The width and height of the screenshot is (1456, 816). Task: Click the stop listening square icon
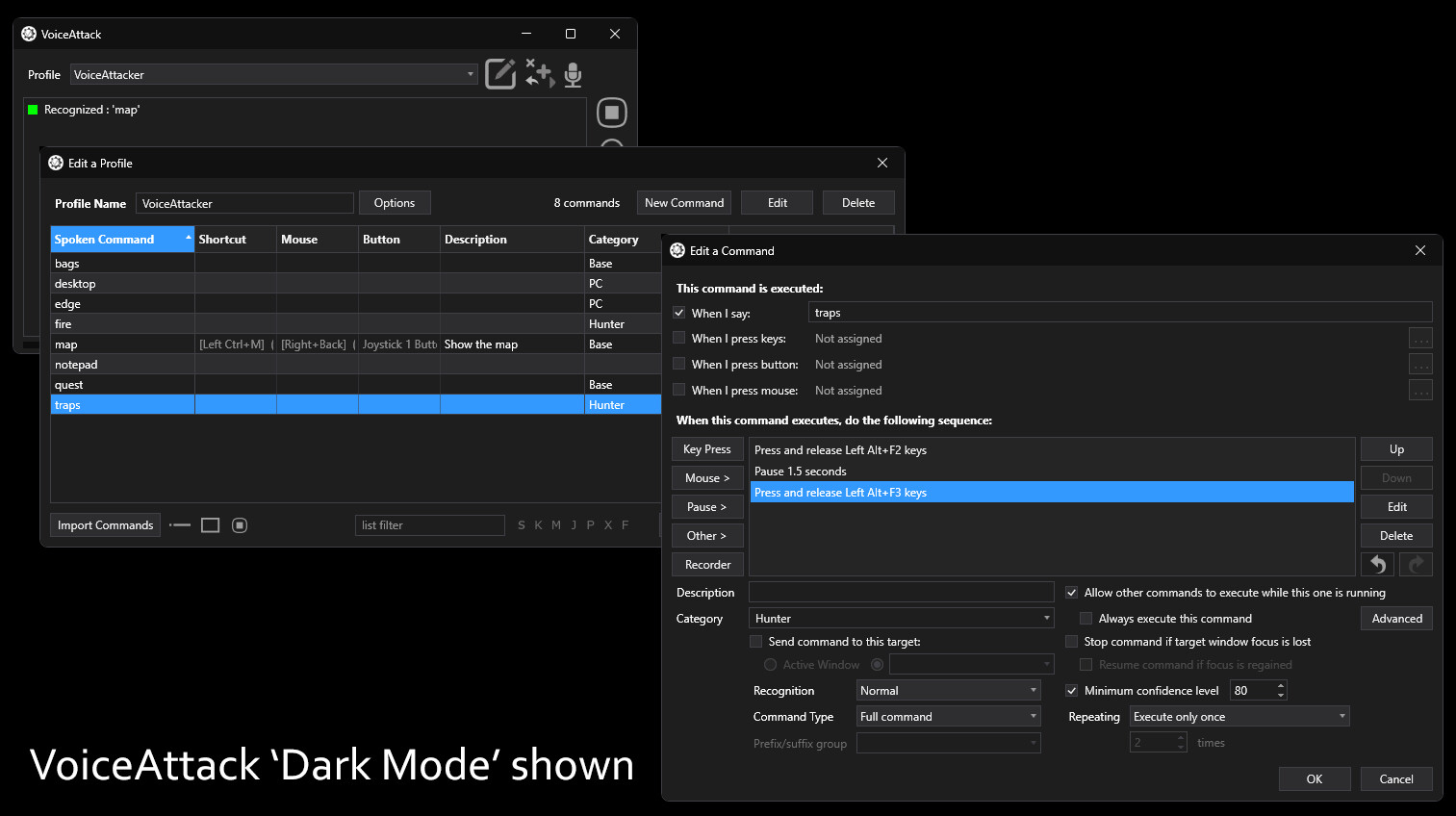click(x=612, y=112)
